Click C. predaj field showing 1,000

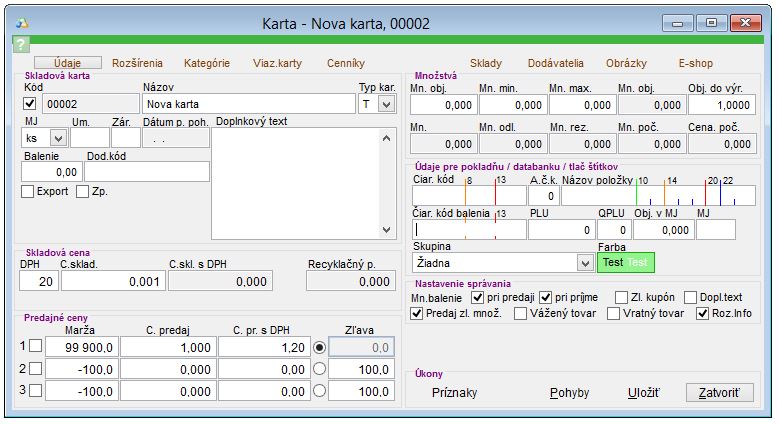[168, 347]
